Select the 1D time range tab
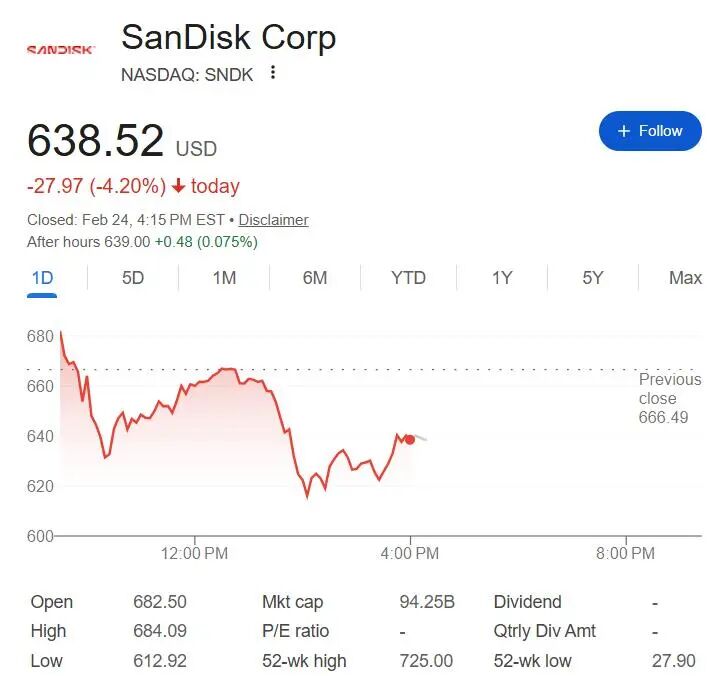The image size is (707, 676). tap(42, 278)
